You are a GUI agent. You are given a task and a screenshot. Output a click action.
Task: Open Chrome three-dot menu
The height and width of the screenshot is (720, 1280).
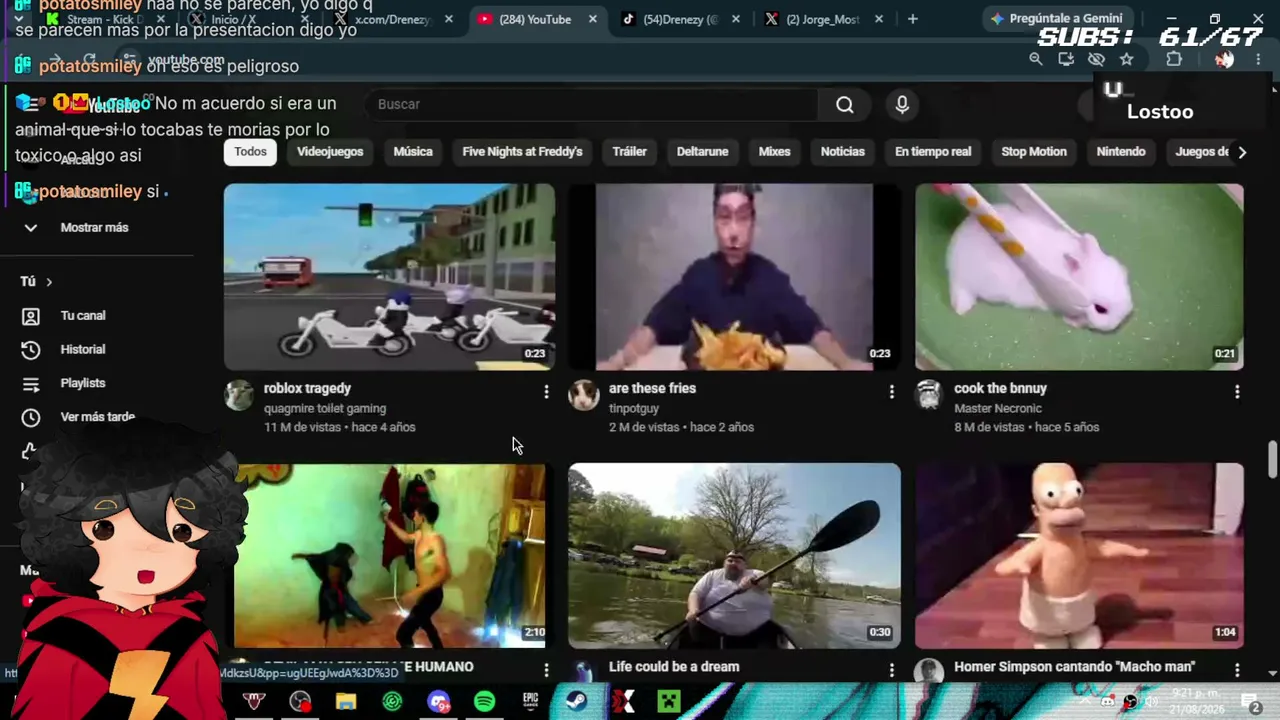1258,59
